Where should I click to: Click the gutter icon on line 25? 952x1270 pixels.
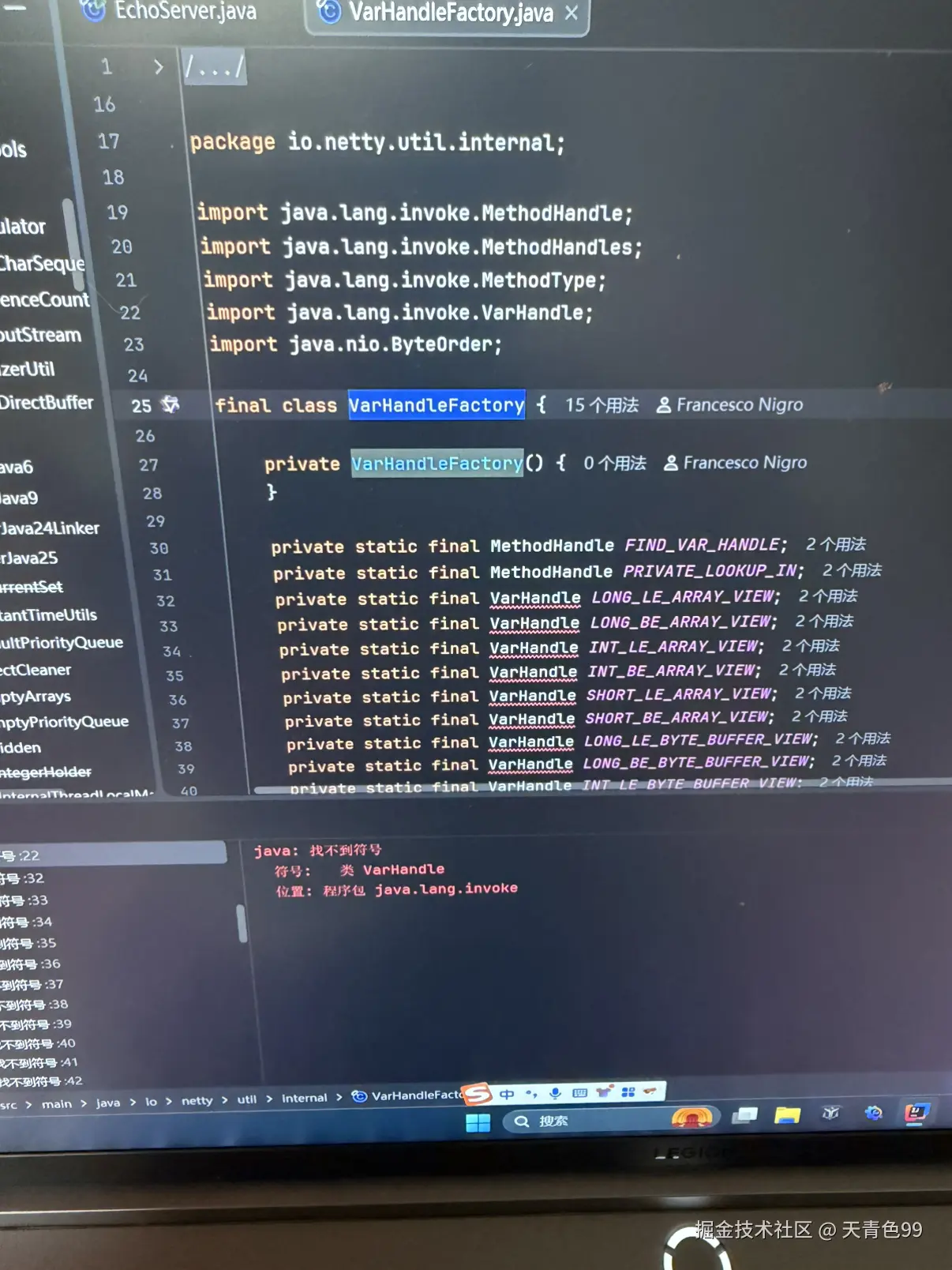click(171, 405)
